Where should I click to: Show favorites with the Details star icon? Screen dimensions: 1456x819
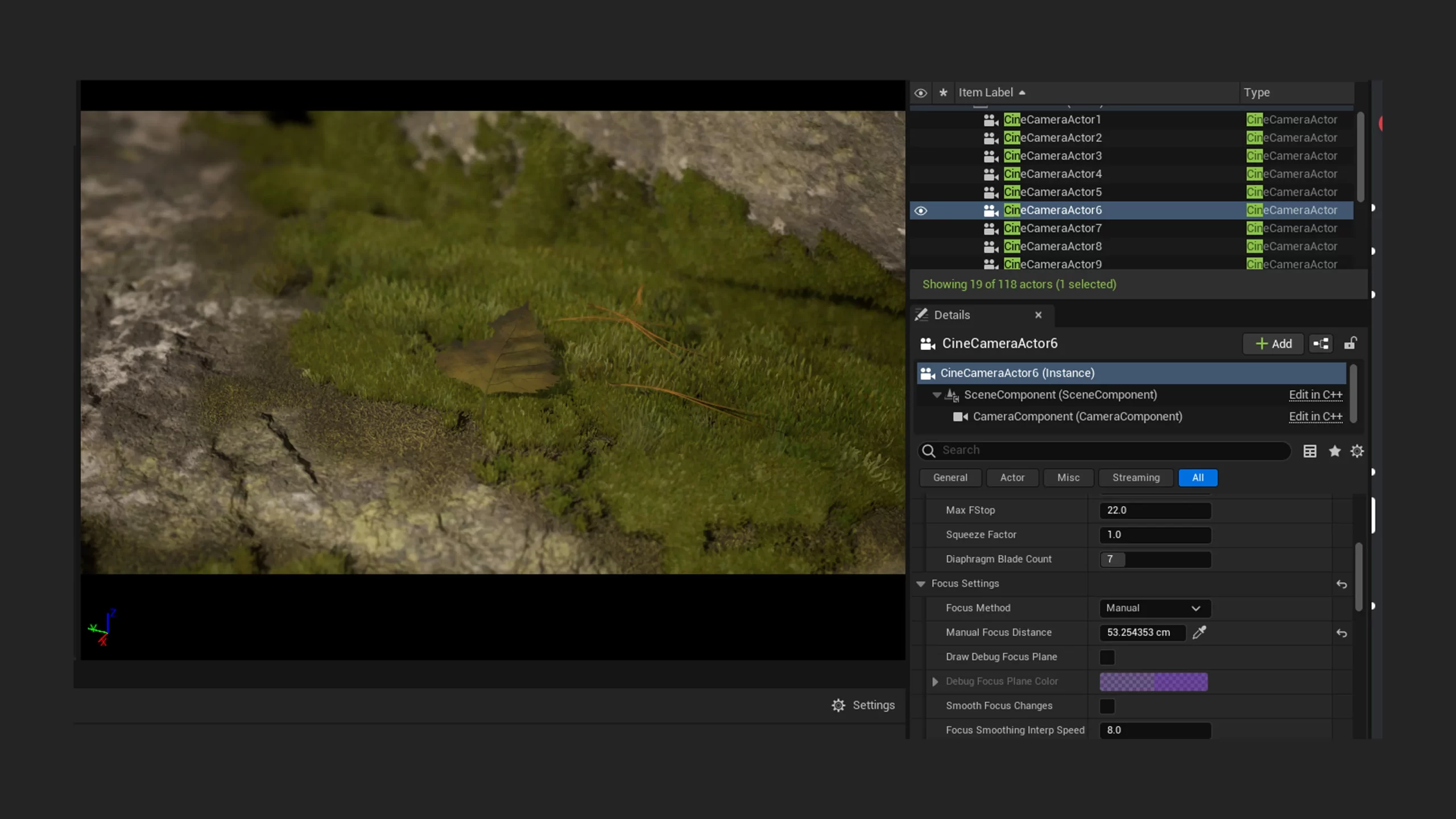click(x=1334, y=451)
